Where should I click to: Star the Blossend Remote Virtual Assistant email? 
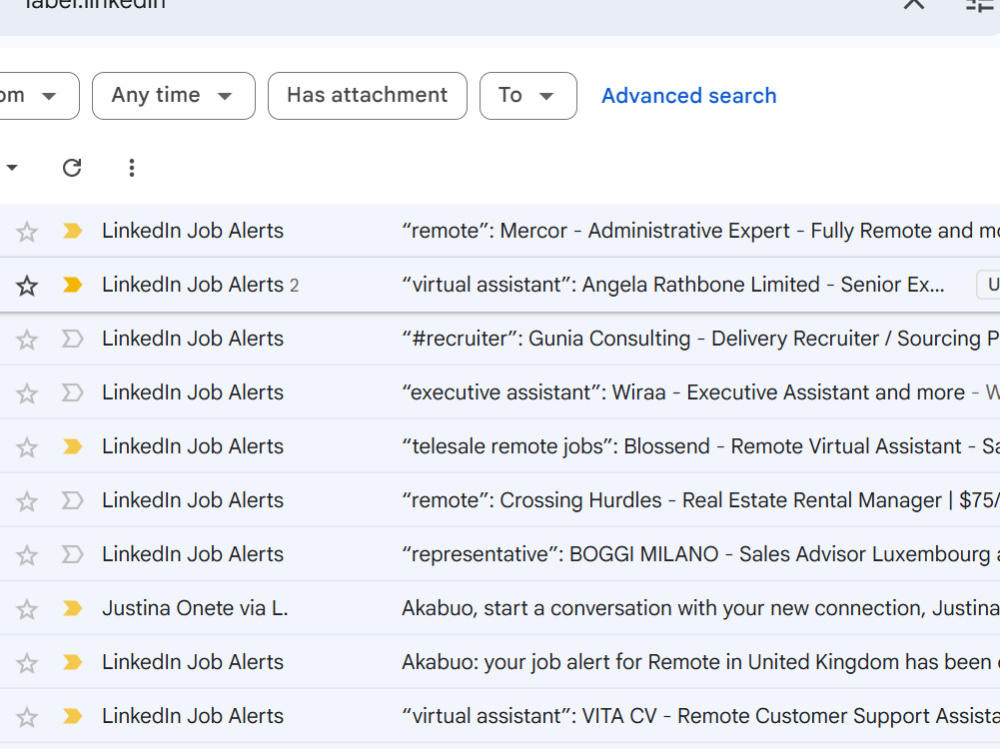tap(27, 447)
